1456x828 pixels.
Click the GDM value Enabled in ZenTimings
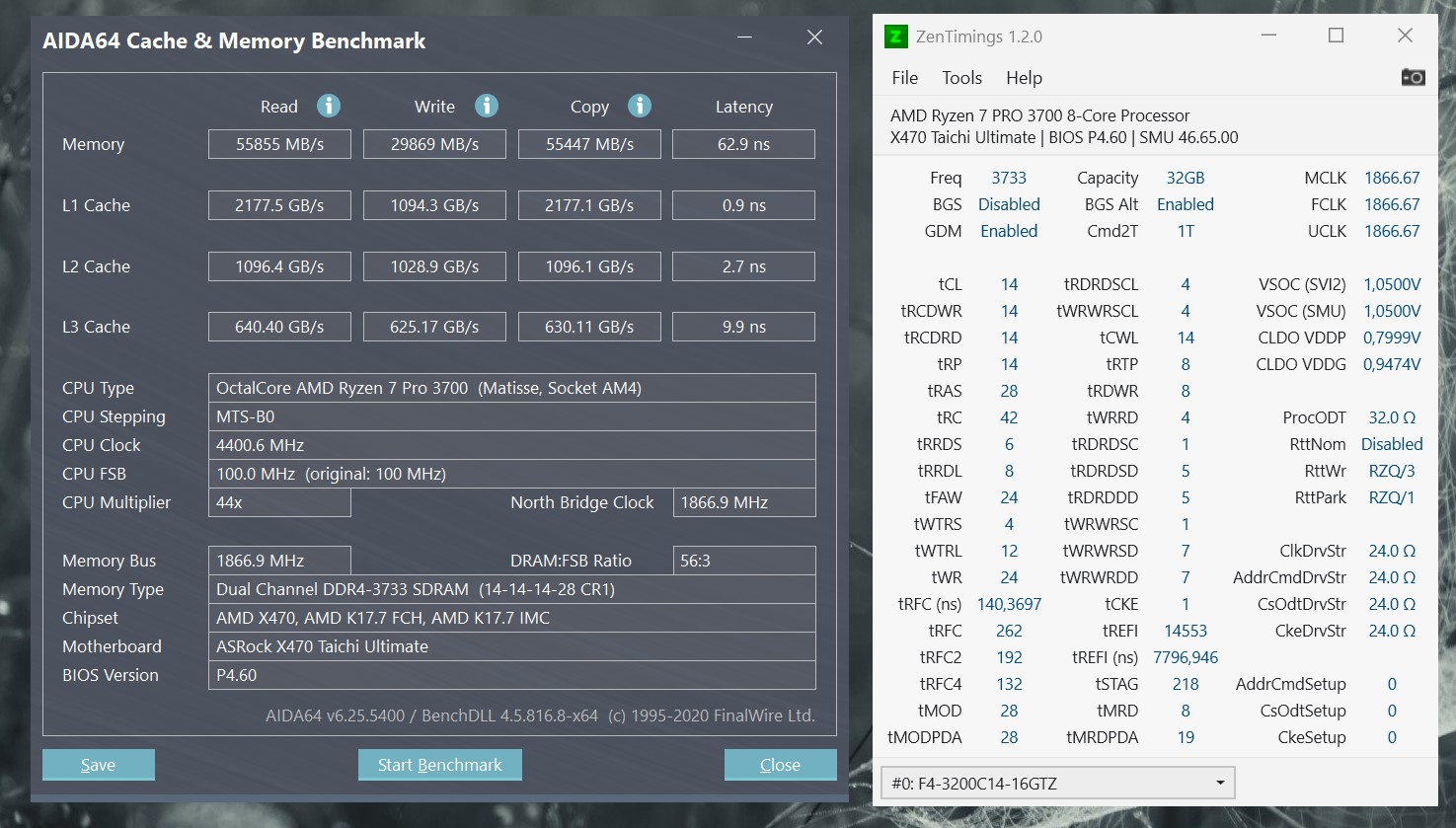point(1009,231)
